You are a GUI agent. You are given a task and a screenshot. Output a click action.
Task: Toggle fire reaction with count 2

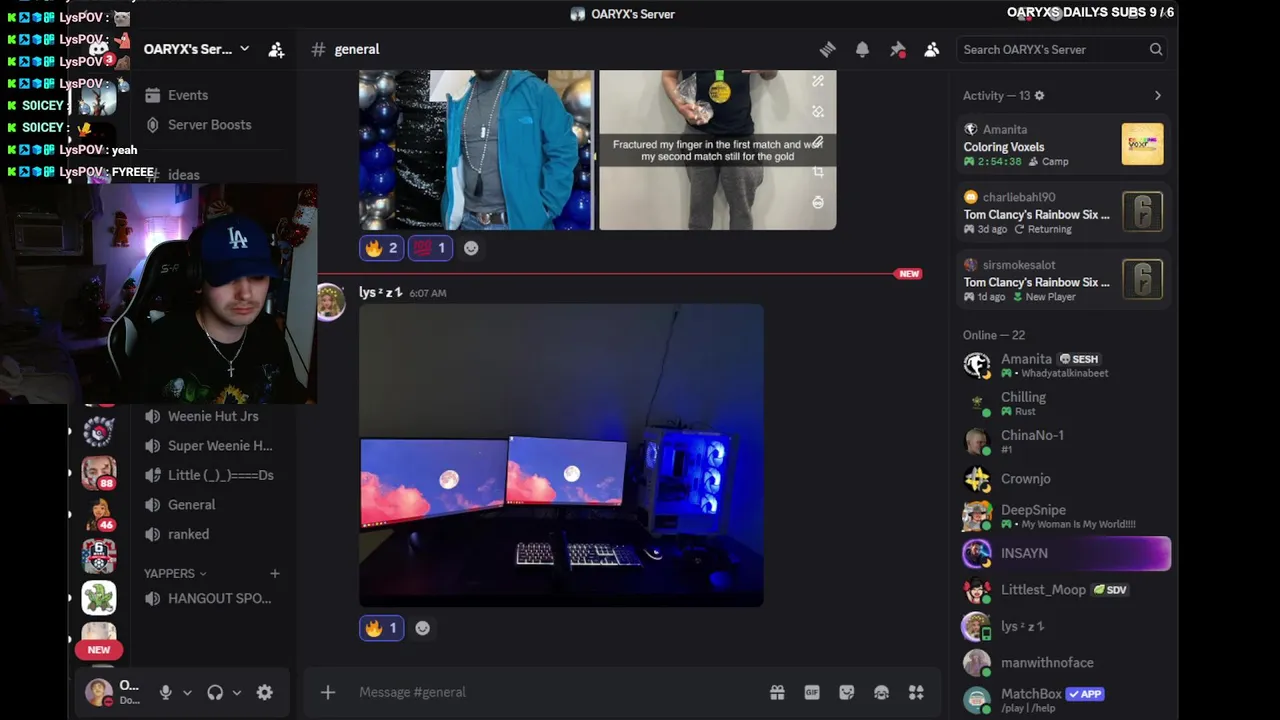(x=381, y=248)
